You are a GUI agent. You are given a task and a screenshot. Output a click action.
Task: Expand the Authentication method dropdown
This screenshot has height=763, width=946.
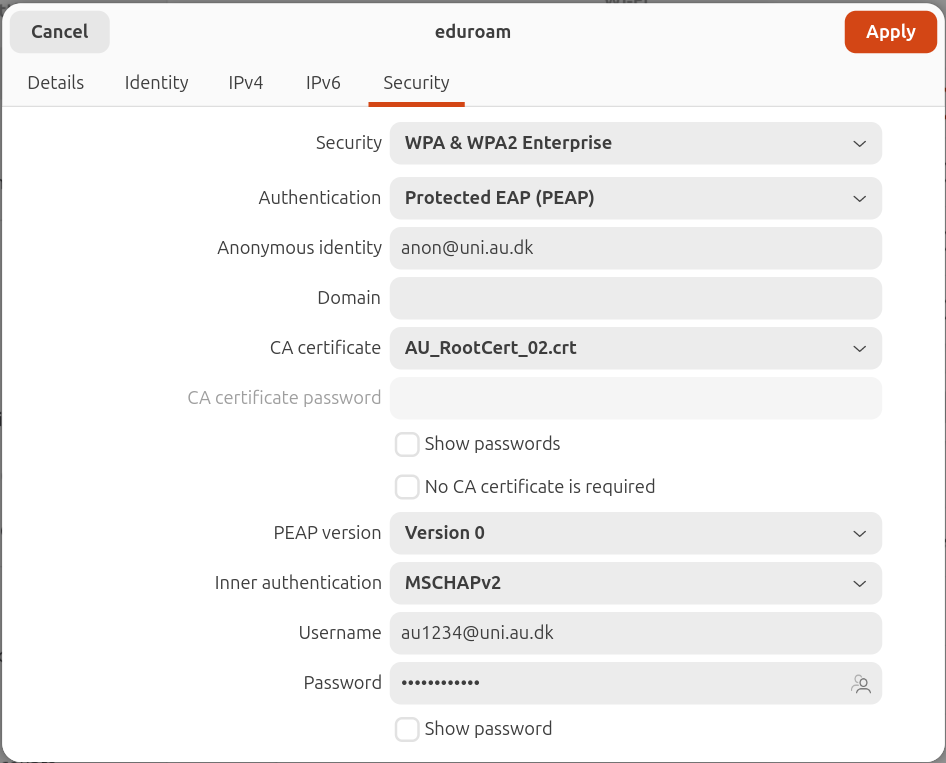click(635, 198)
